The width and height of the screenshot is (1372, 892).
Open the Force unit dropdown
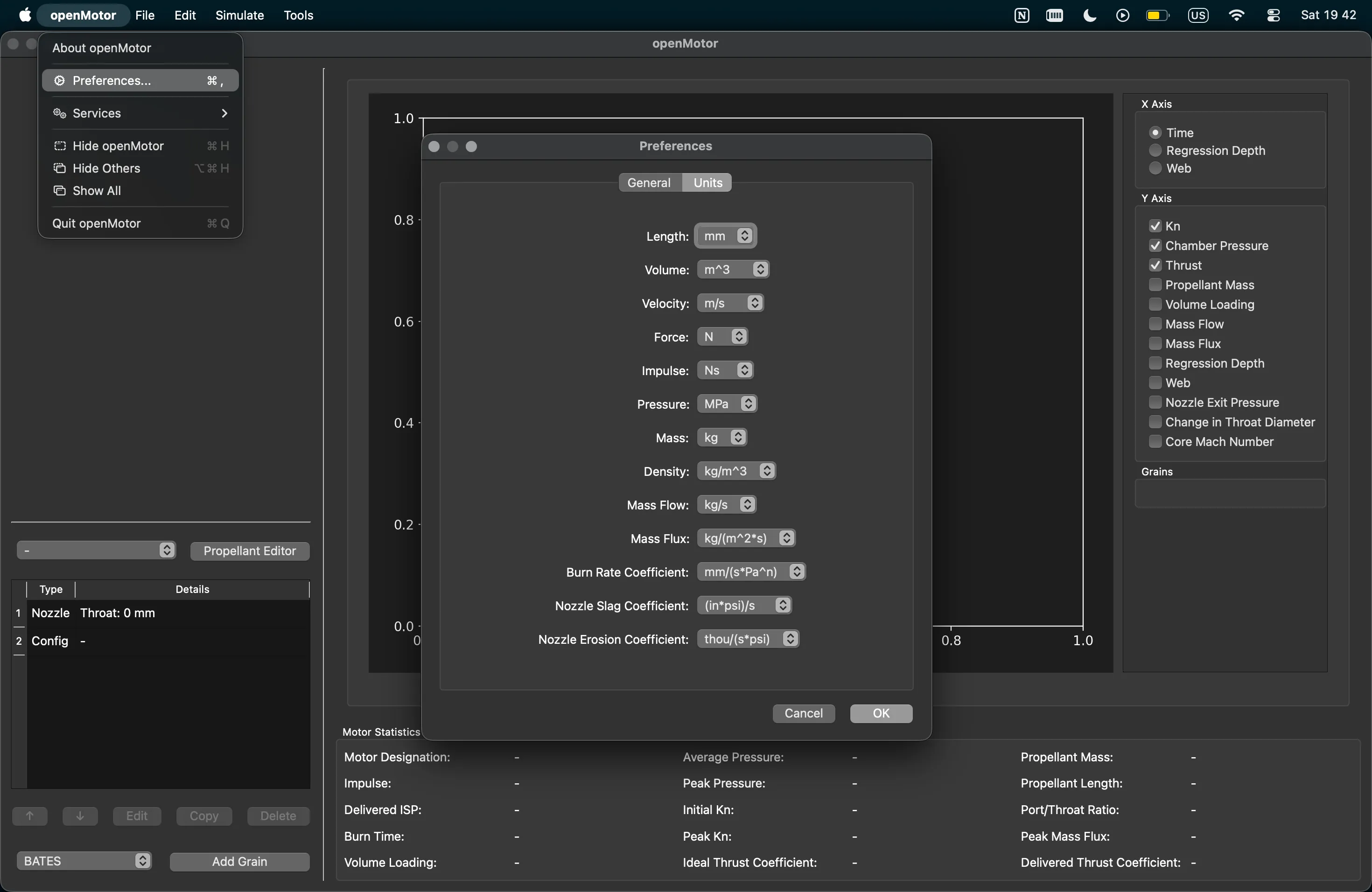coord(723,336)
